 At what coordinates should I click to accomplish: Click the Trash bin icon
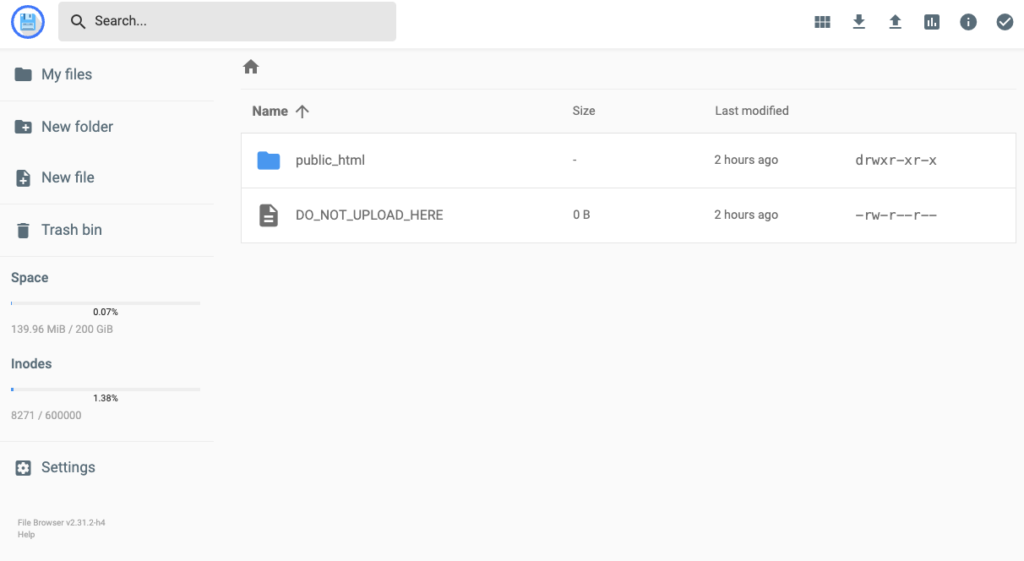(x=23, y=230)
